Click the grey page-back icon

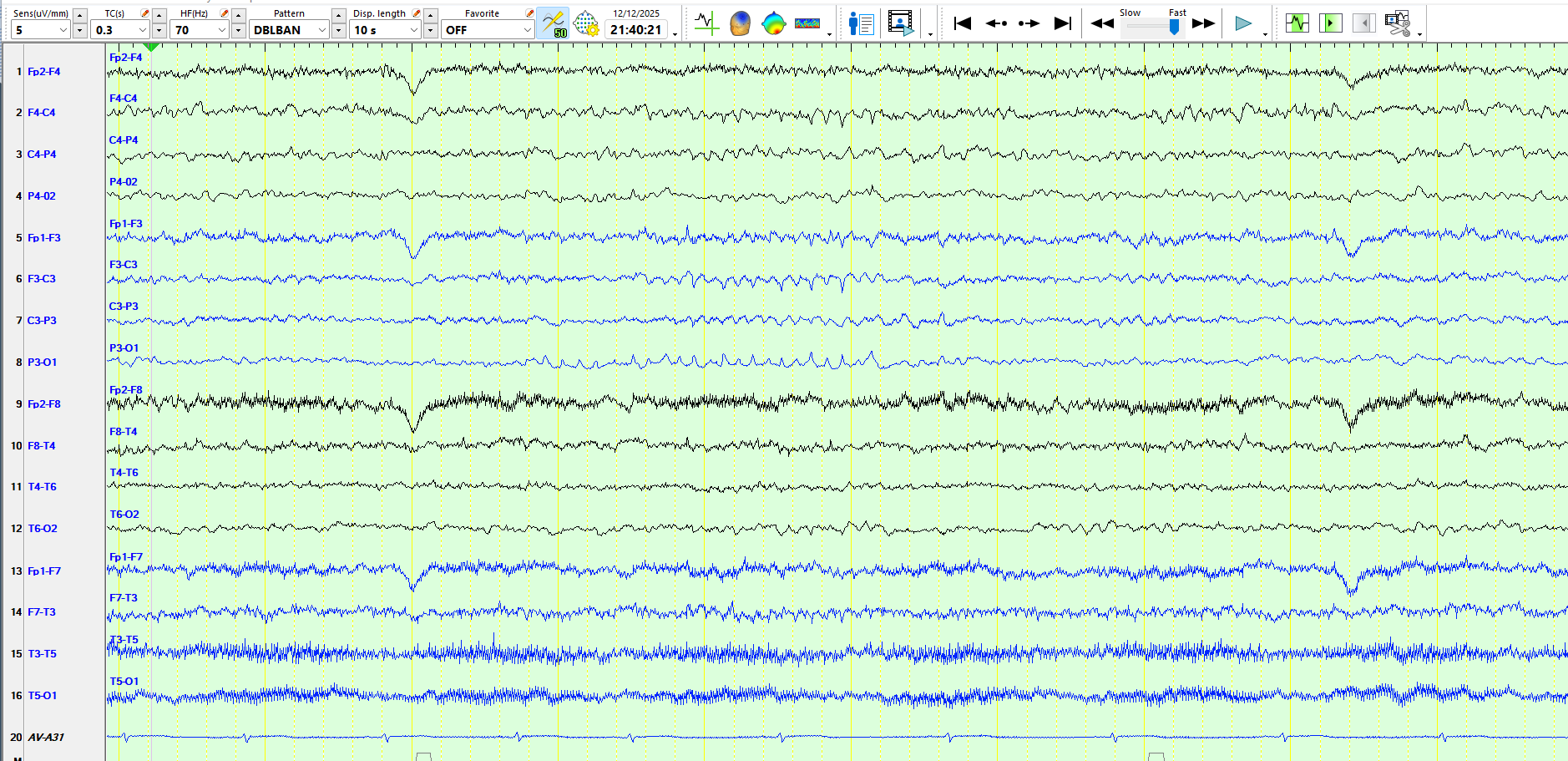[1363, 23]
